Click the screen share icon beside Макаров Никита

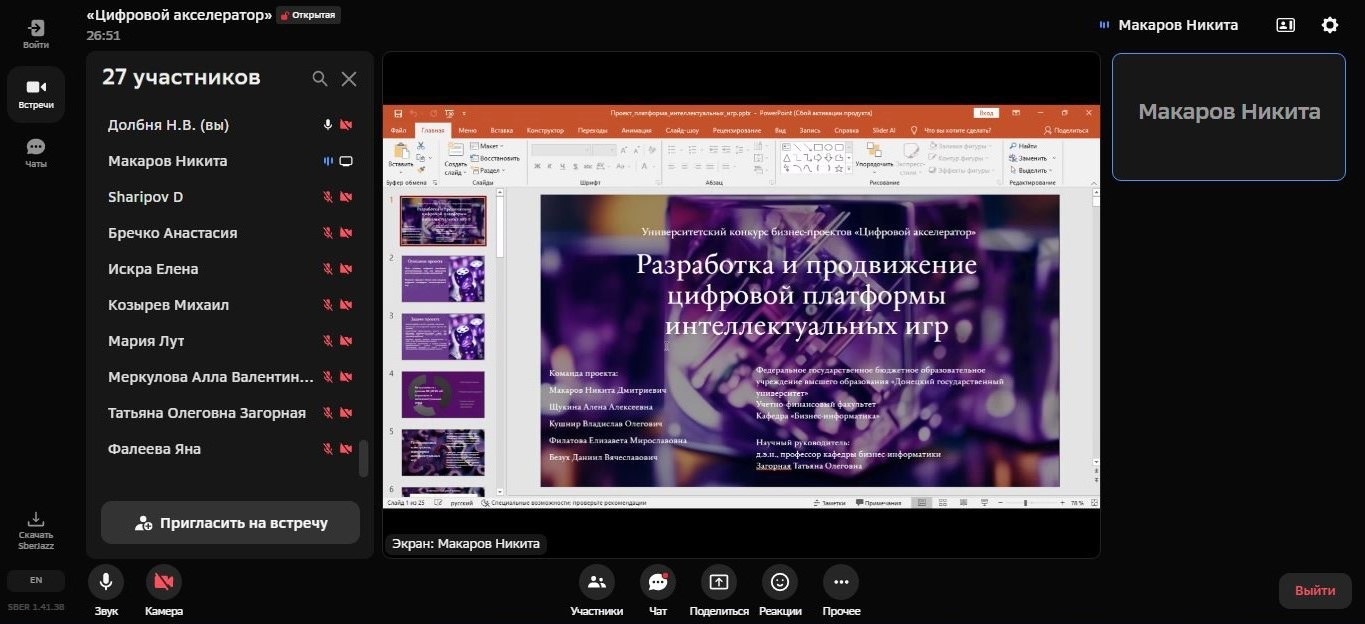346,161
